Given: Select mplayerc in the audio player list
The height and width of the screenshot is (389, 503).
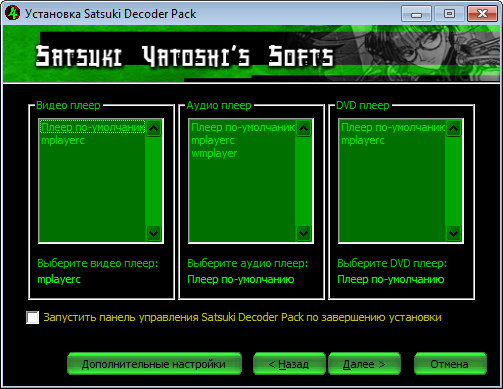Looking at the screenshot, I should tap(213, 140).
